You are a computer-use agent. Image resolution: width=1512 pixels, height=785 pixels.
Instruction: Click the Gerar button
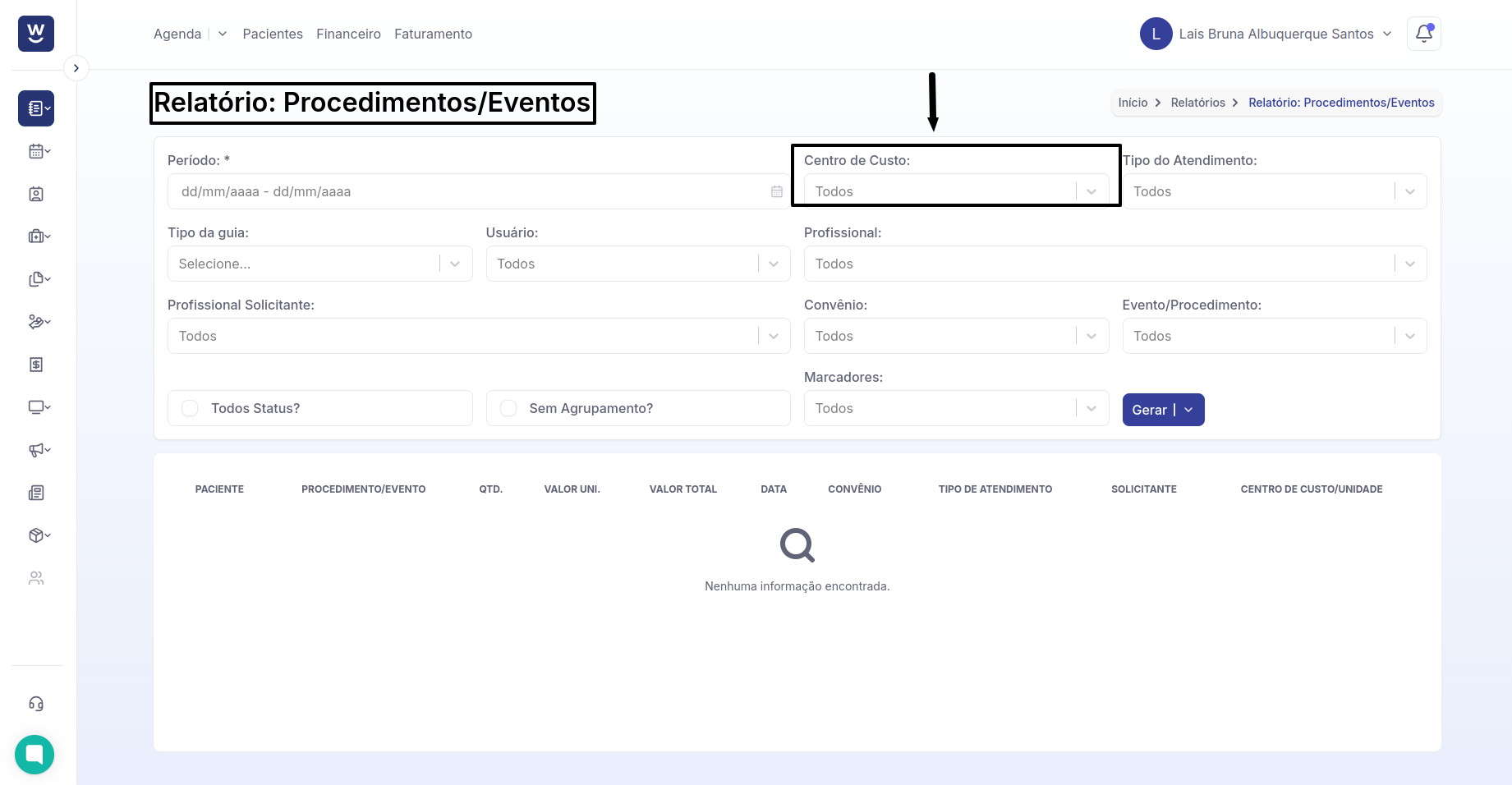1148,410
